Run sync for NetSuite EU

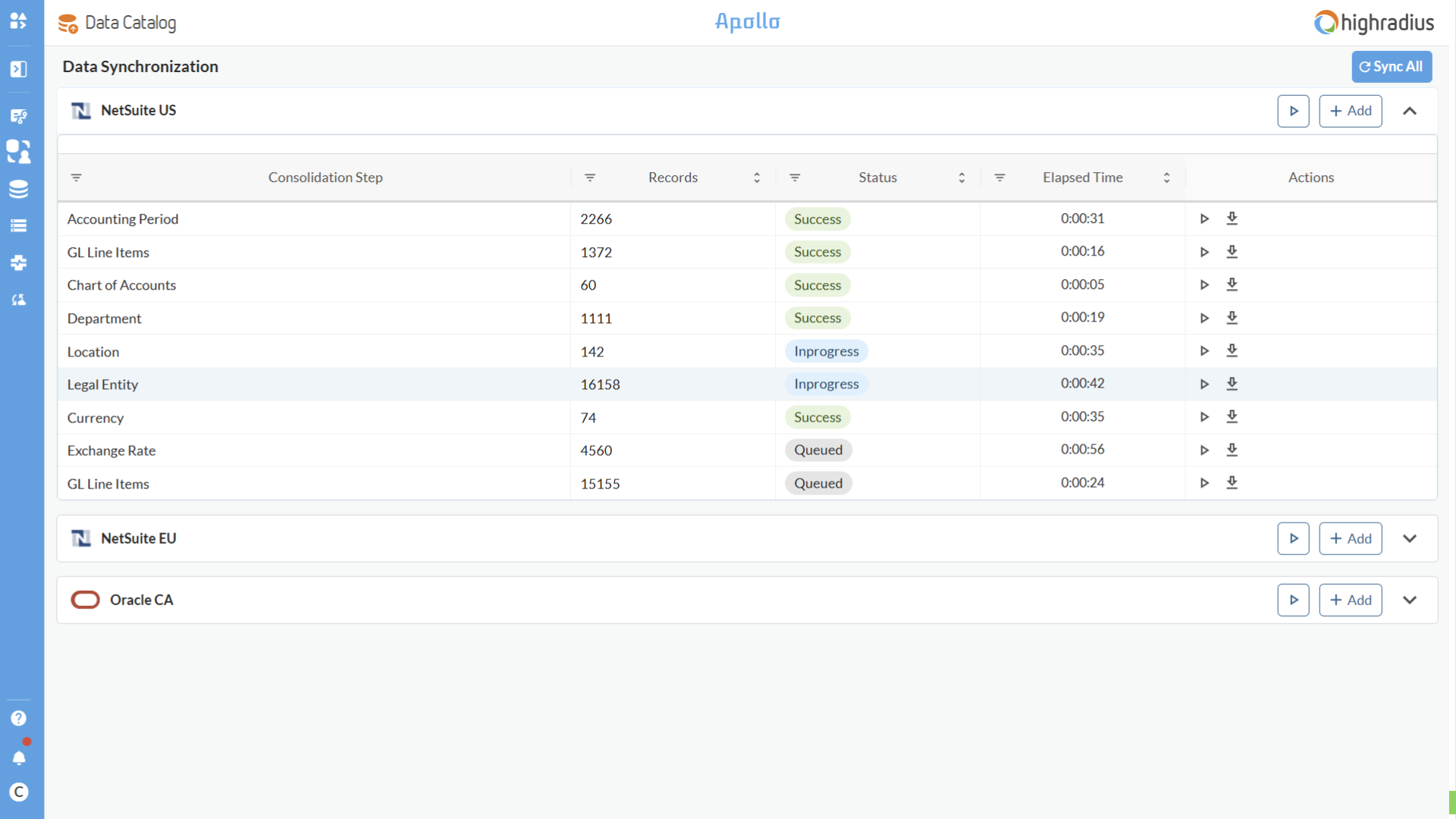click(1293, 538)
